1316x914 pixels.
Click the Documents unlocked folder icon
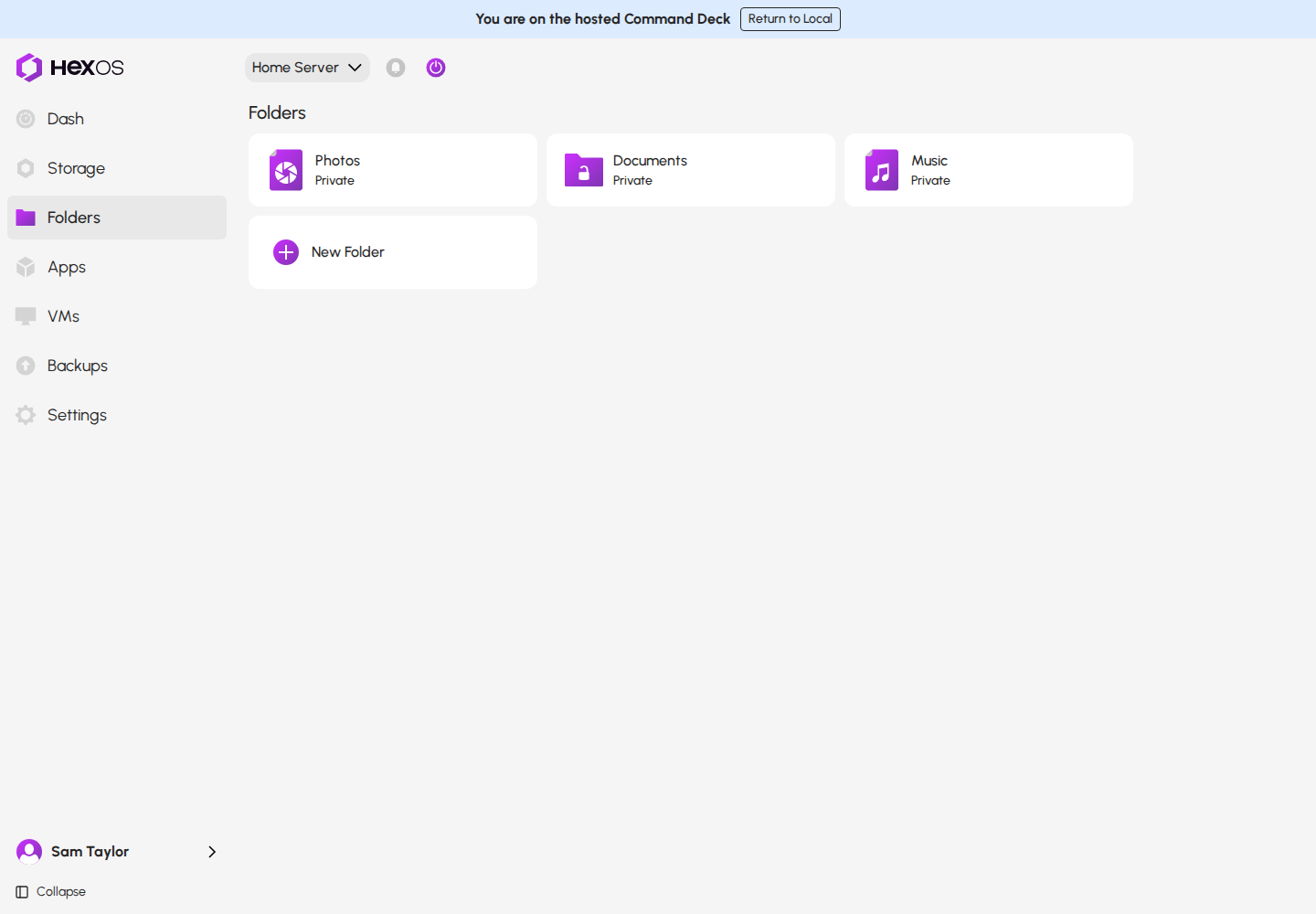pos(584,170)
